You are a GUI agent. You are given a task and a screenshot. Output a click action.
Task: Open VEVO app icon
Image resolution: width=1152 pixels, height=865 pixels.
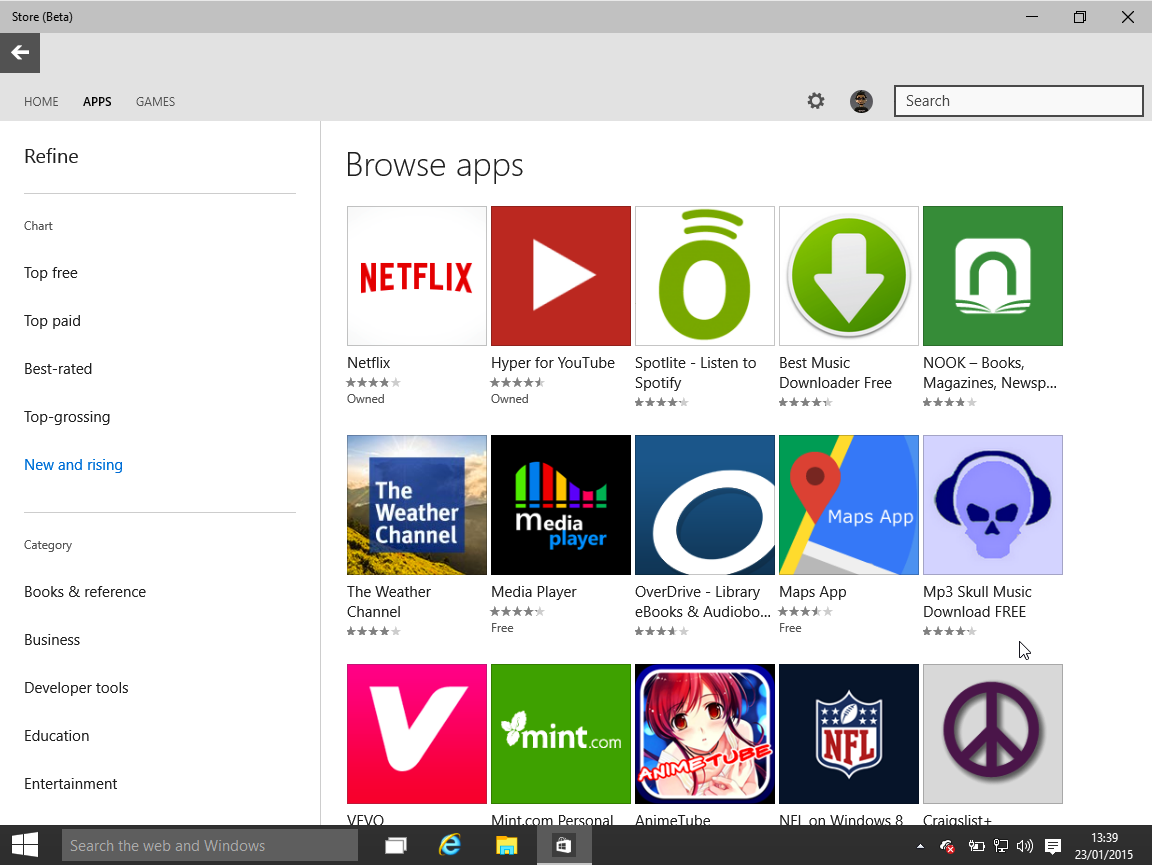(417, 733)
